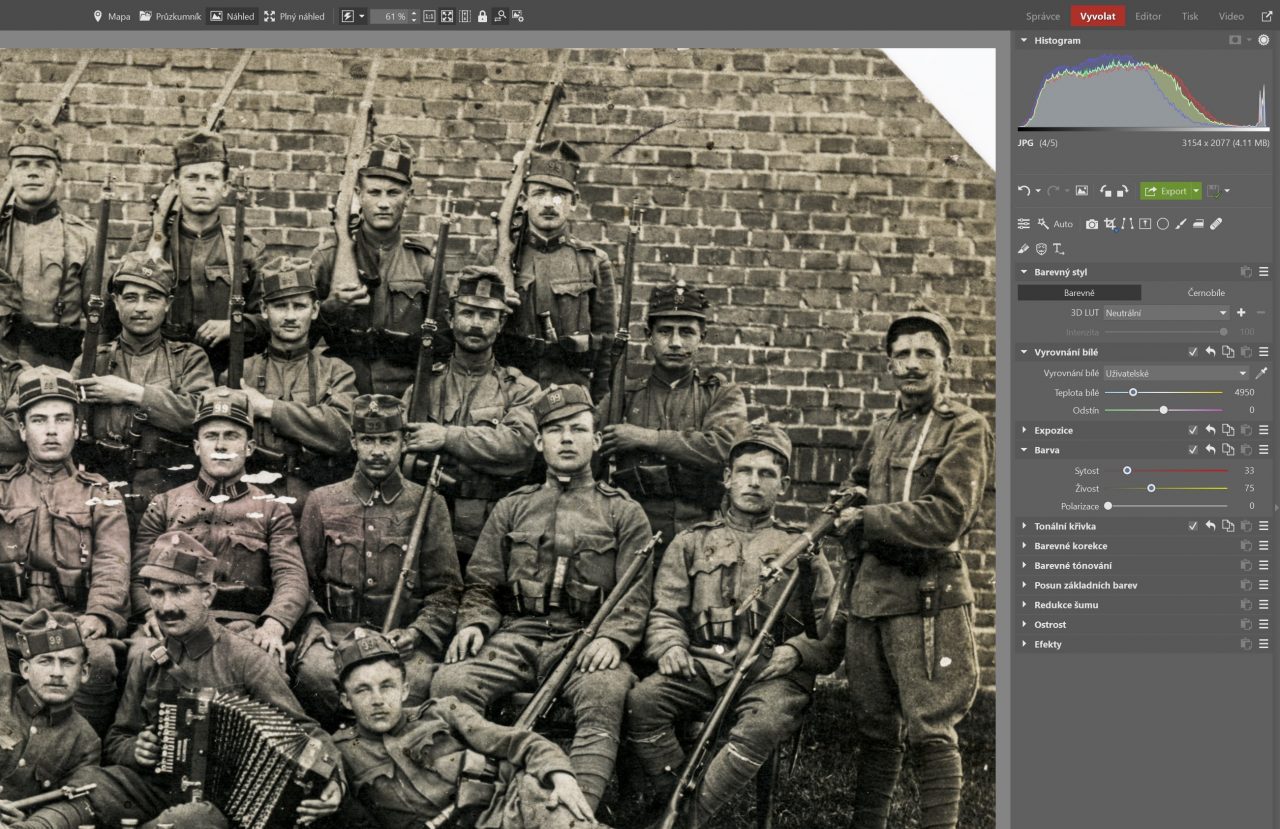
Task: Collapse the Histogram panel
Action: click(1024, 40)
